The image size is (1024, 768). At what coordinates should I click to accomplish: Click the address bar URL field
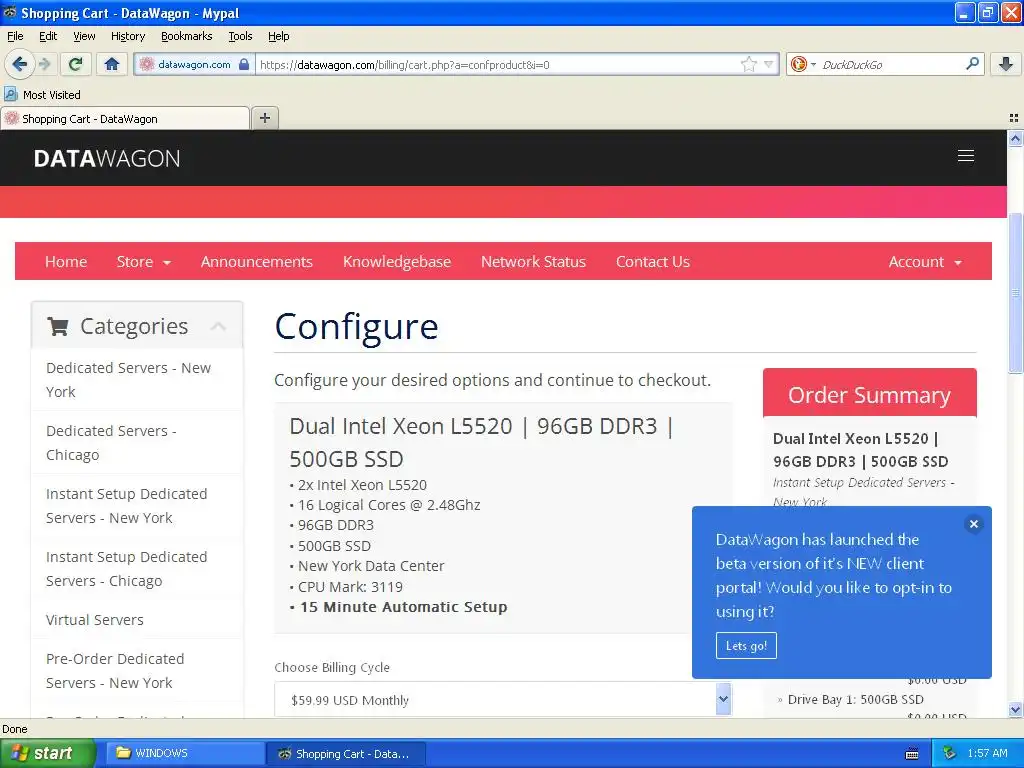[496, 64]
